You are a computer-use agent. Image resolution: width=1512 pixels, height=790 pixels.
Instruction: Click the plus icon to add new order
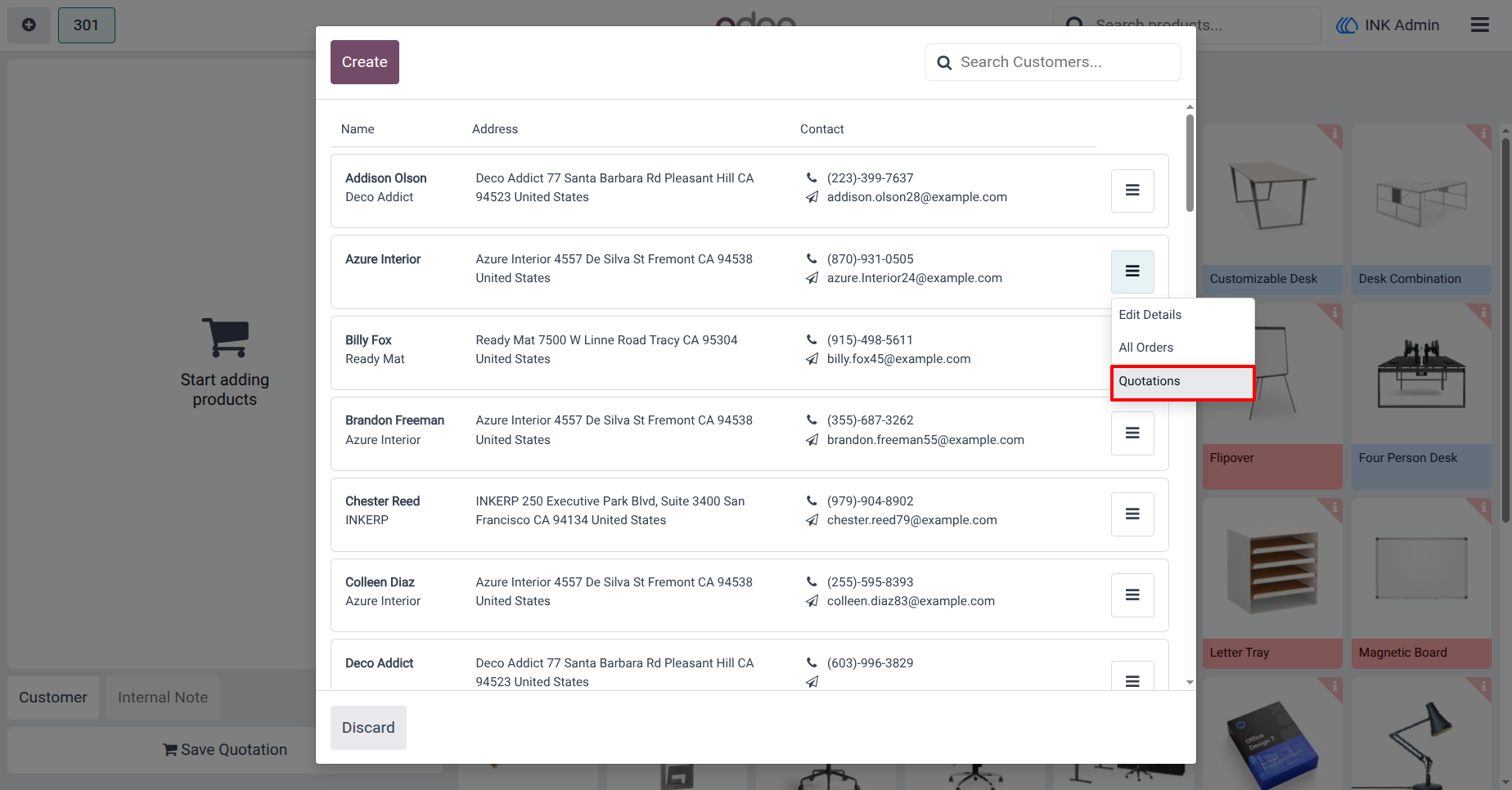29,25
